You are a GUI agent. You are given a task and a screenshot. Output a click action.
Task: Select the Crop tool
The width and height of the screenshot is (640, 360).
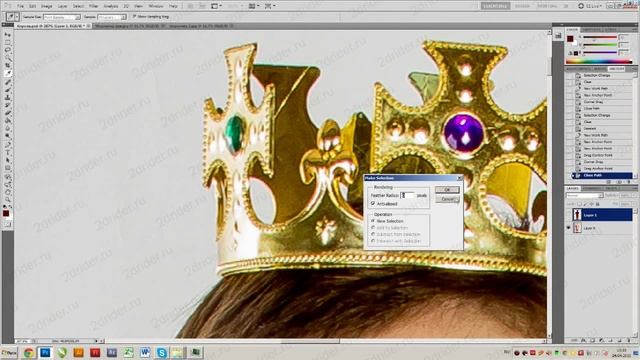[8, 66]
